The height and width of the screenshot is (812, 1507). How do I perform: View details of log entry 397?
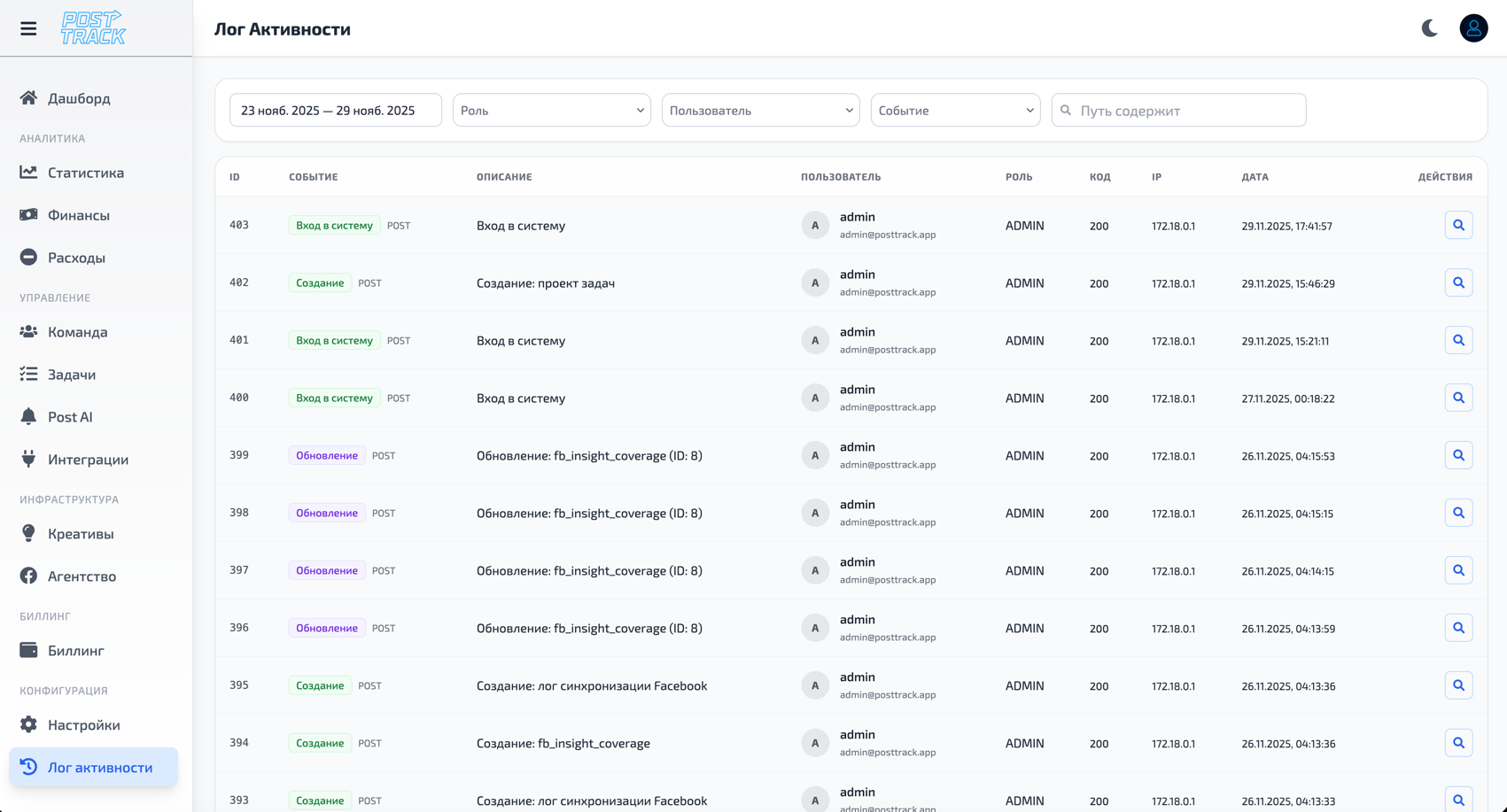[1458, 570]
